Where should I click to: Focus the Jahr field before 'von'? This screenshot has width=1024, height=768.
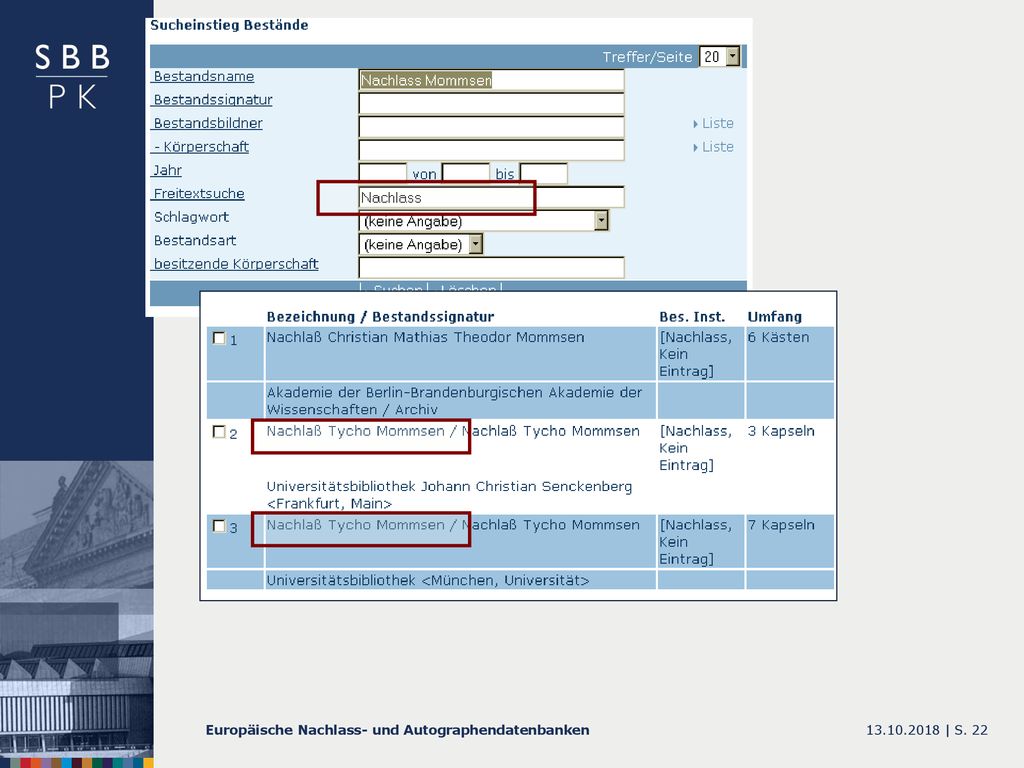click(383, 174)
